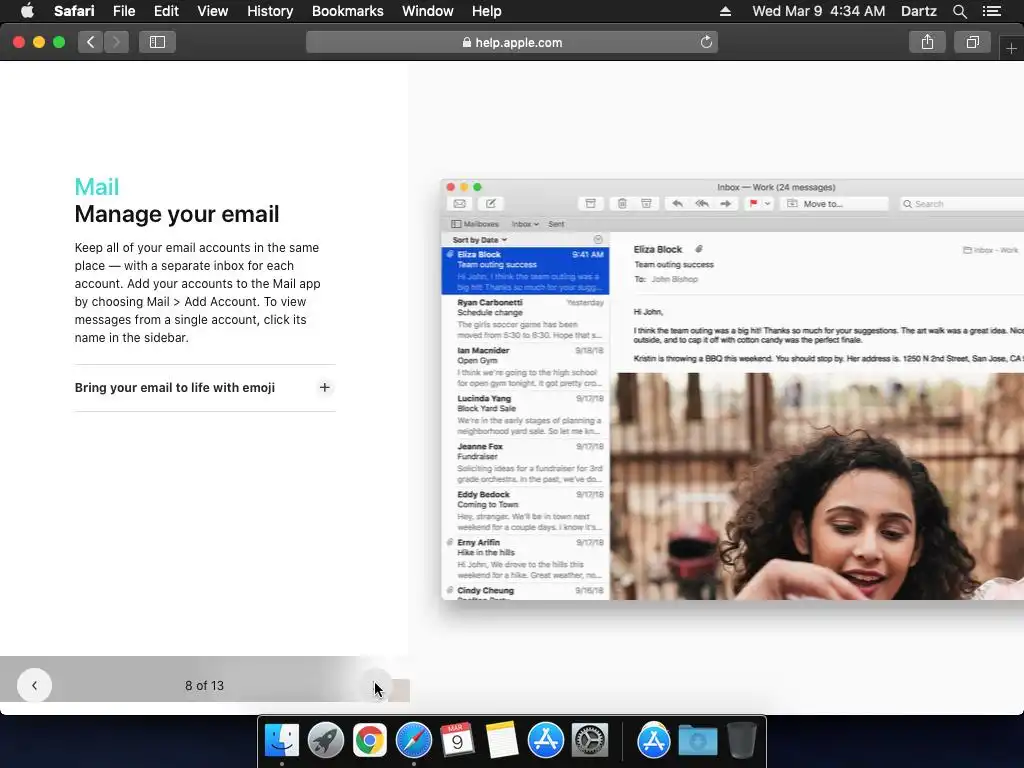Open the View menu
Viewport: 1024px width, 768px height.
[x=212, y=11]
